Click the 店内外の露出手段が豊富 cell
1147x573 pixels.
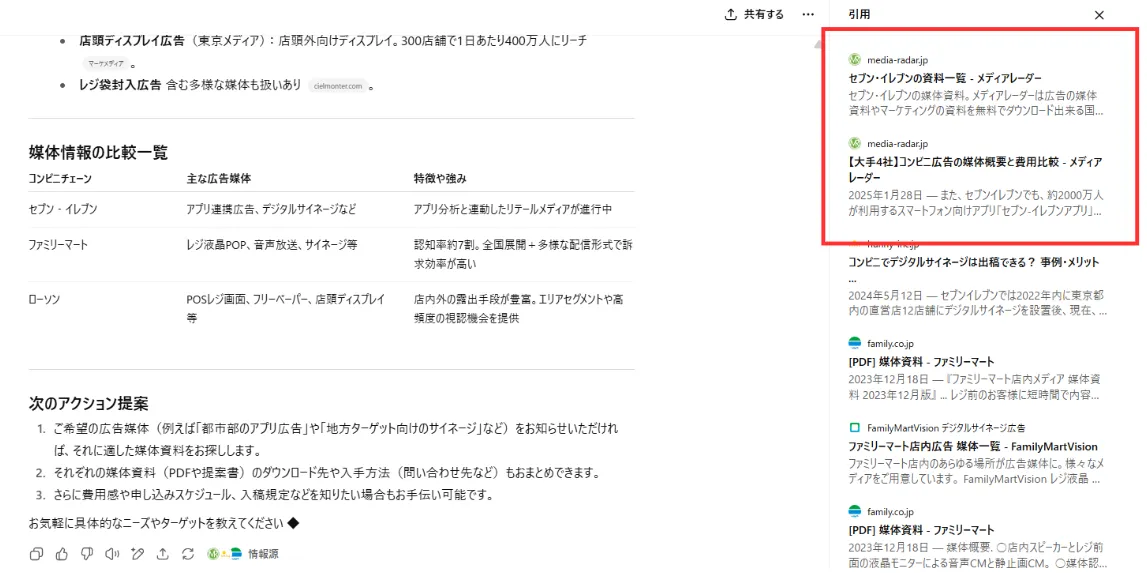click(x=519, y=309)
